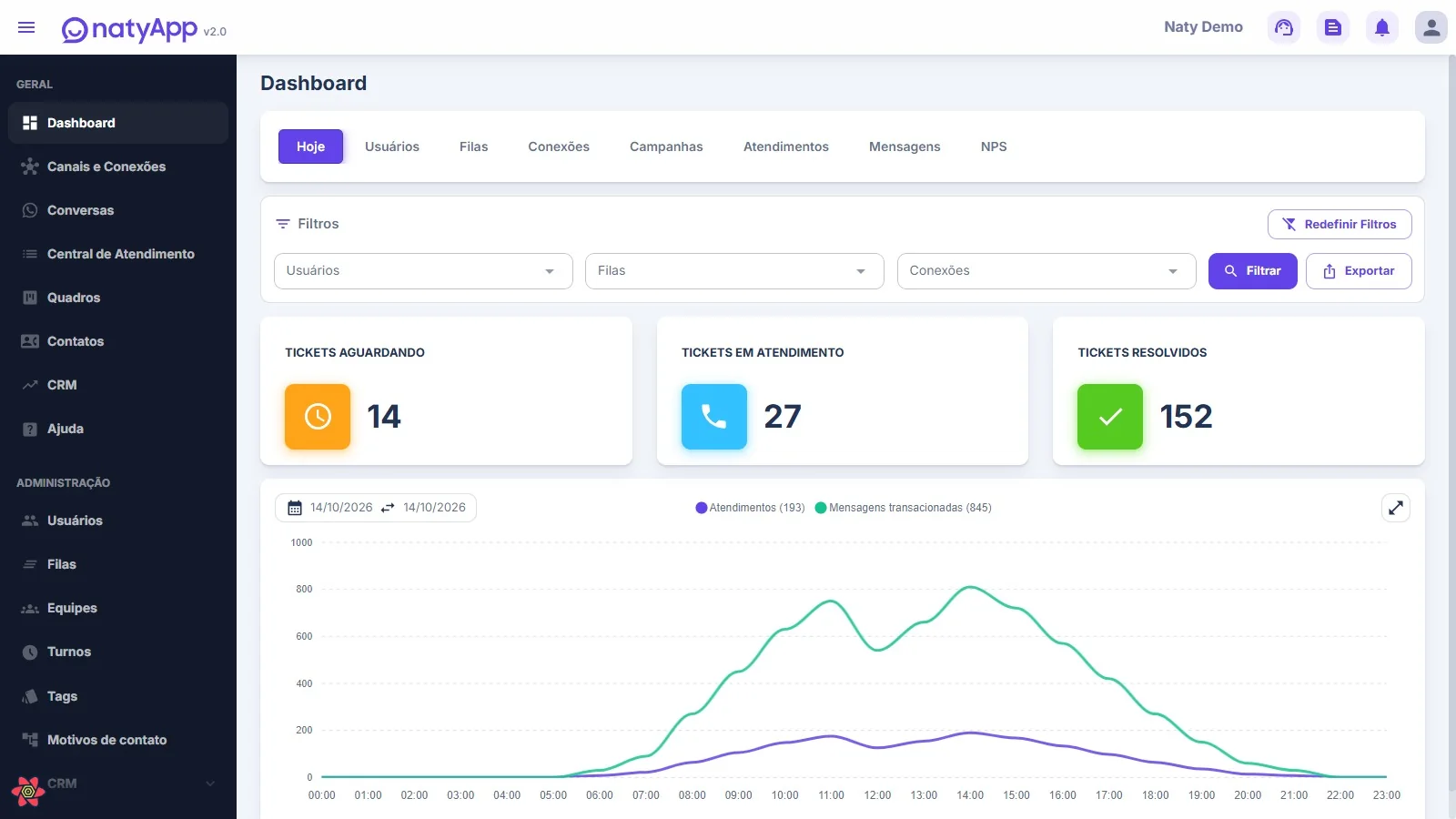Viewport: 1456px width, 819px height.
Task: Open Motivos de contato in sidebar
Action: (118, 740)
